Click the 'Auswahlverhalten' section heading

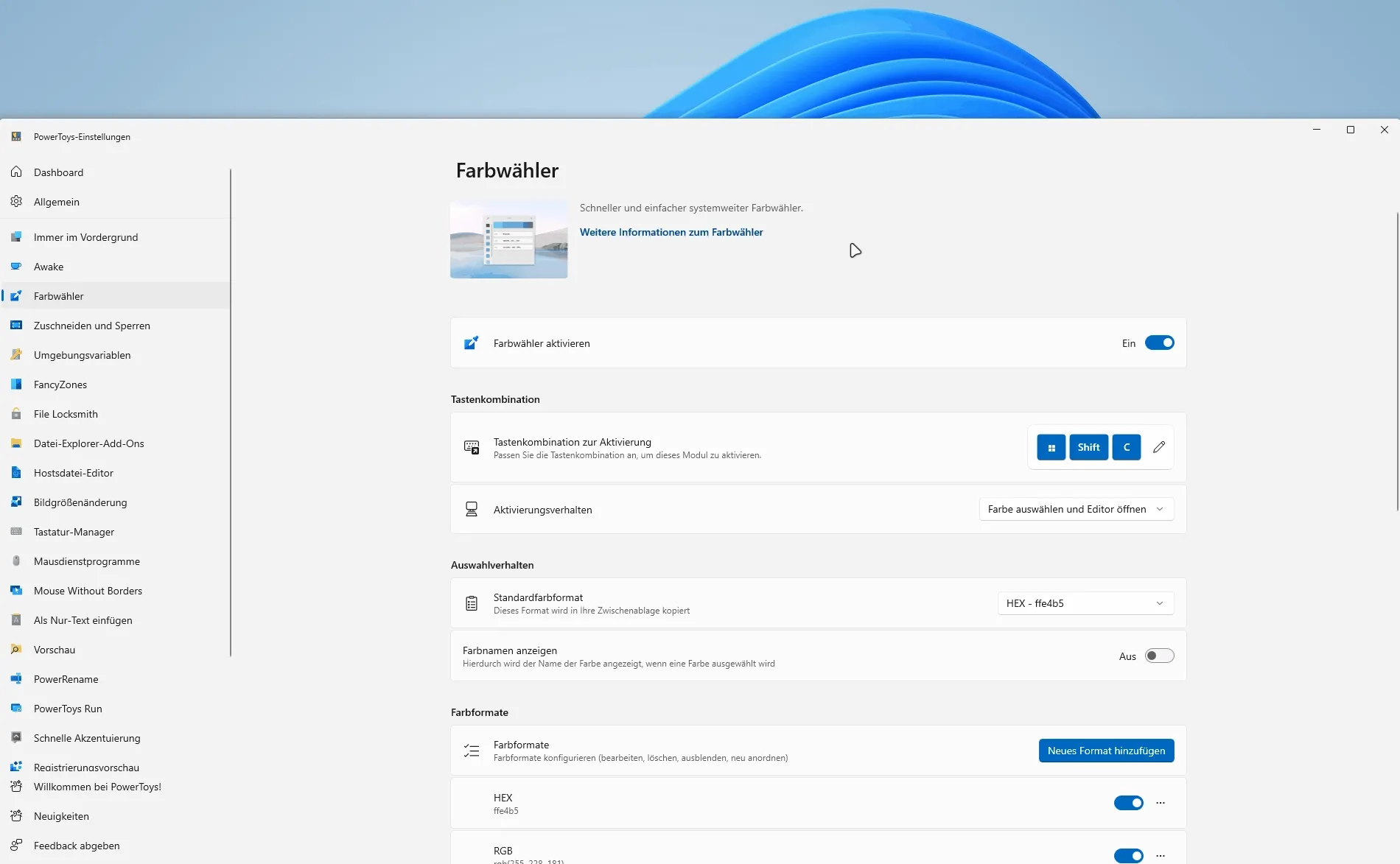point(492,565)
